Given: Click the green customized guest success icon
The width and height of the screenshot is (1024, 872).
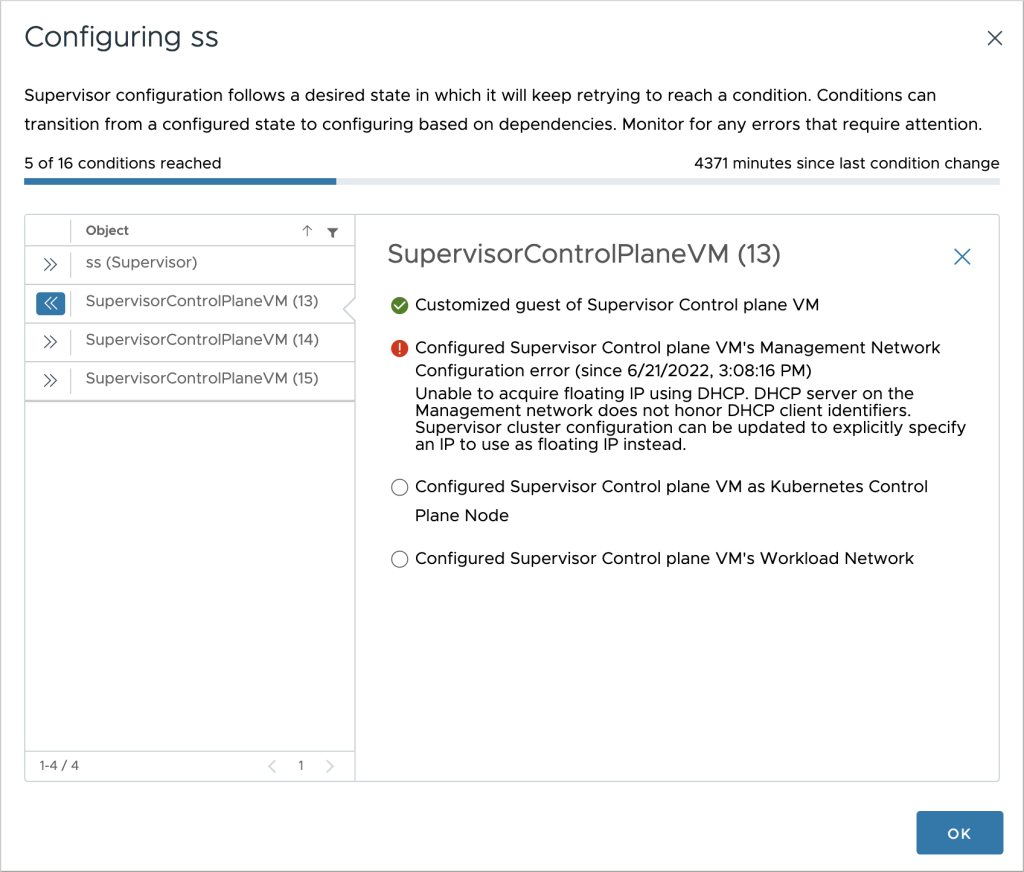Looking at the screenshot, I should tap(400, 305).
